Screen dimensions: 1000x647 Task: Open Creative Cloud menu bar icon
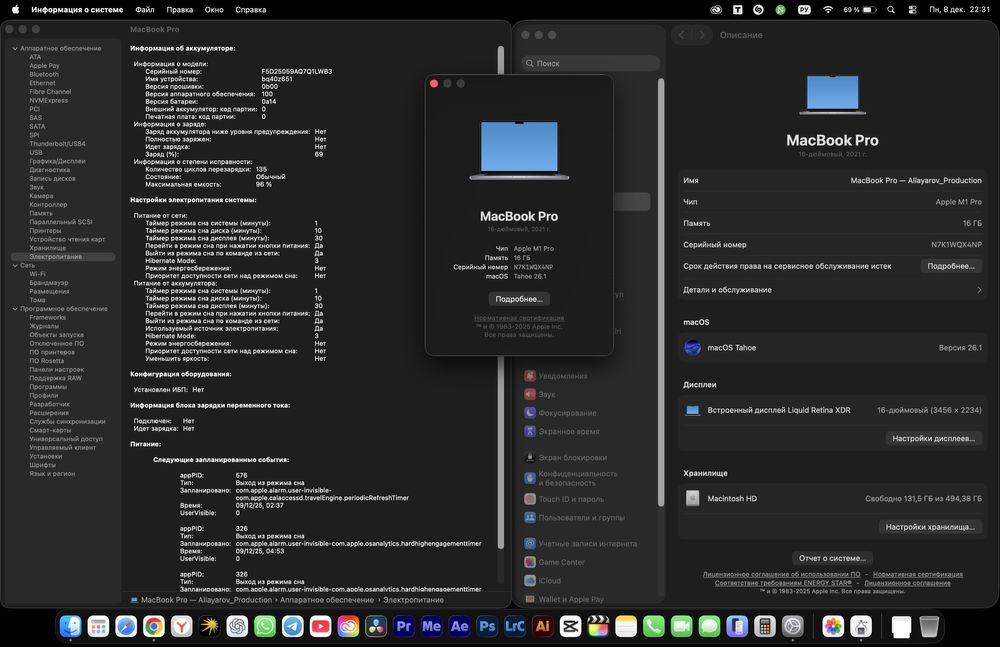[x=716, y=10]
